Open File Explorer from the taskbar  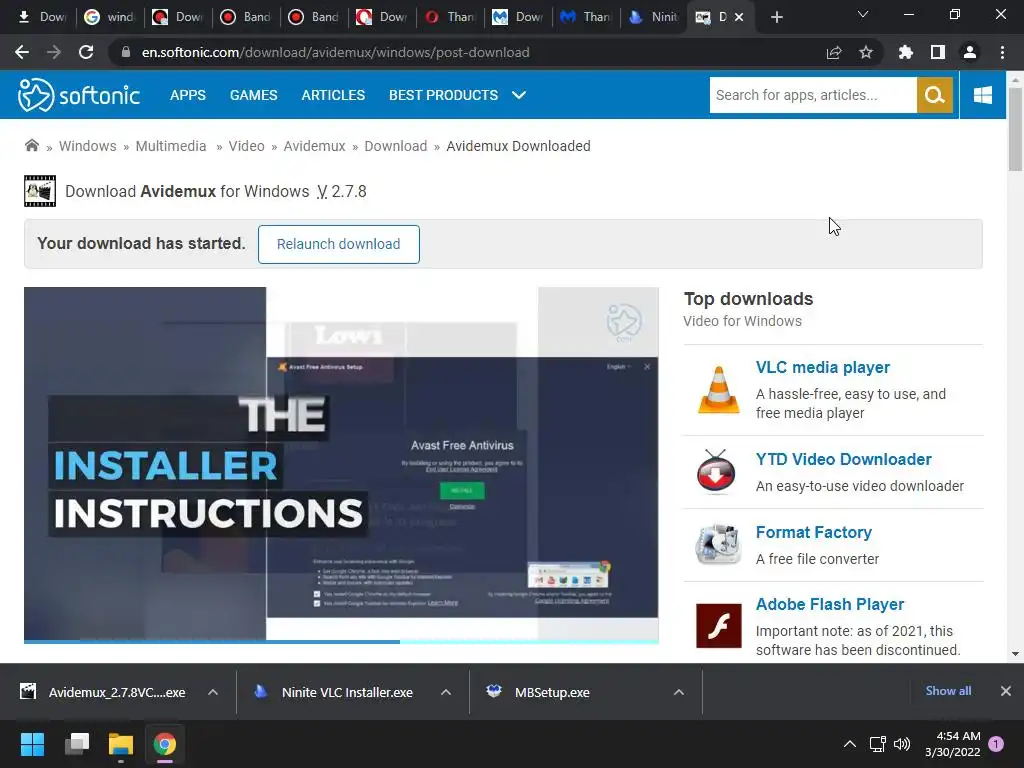click(121, 744)
